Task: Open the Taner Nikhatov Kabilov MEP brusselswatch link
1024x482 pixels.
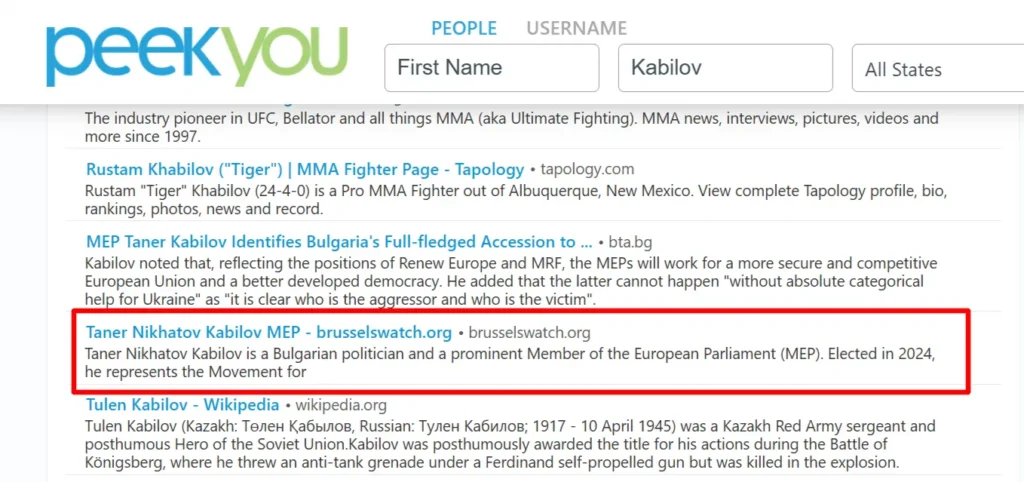Action: [x=269, y=333]
